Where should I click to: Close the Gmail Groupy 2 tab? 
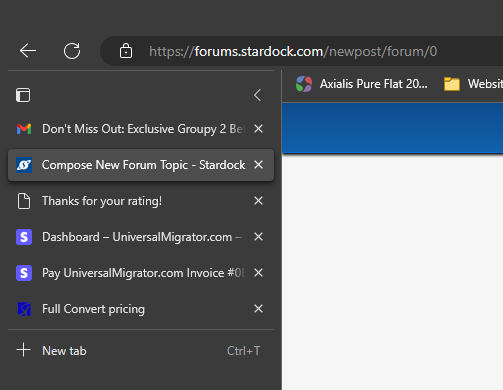259,129
